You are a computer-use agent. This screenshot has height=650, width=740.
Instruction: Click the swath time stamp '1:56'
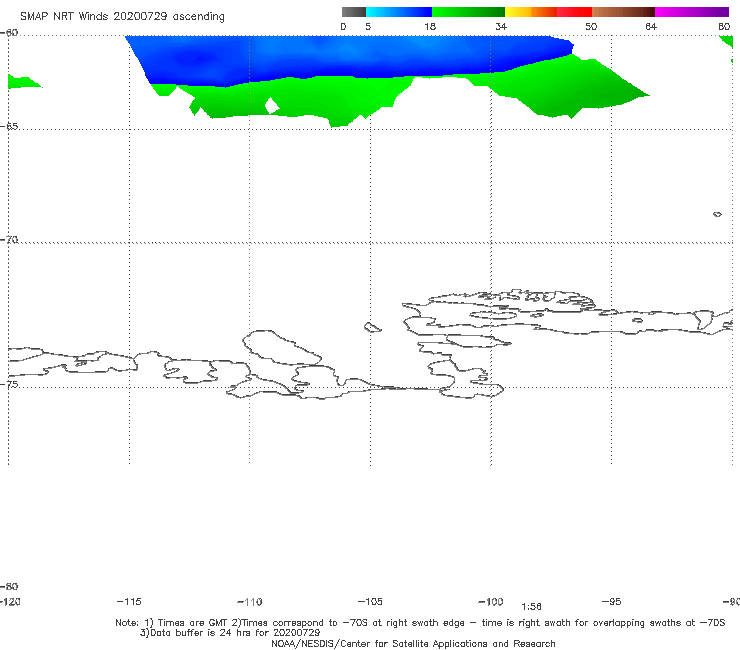coord(531,607)
